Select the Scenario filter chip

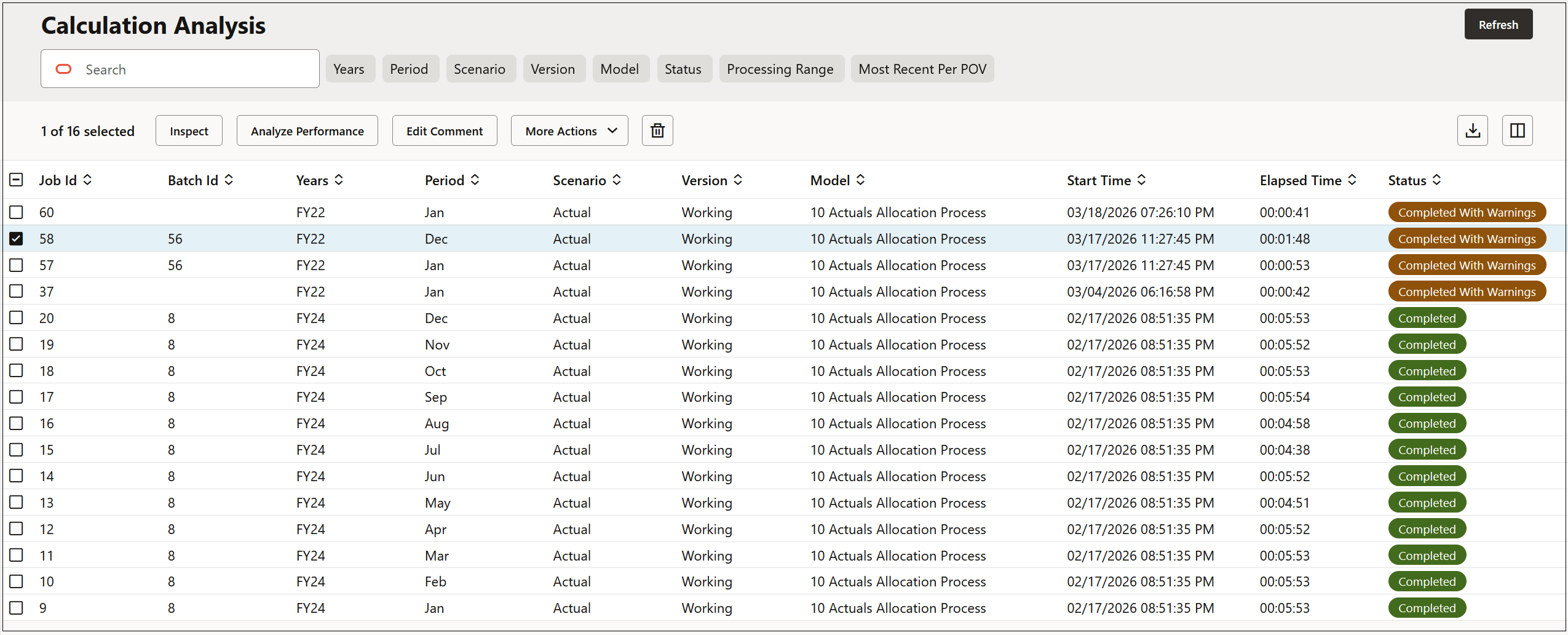click(x=480, y=69)
